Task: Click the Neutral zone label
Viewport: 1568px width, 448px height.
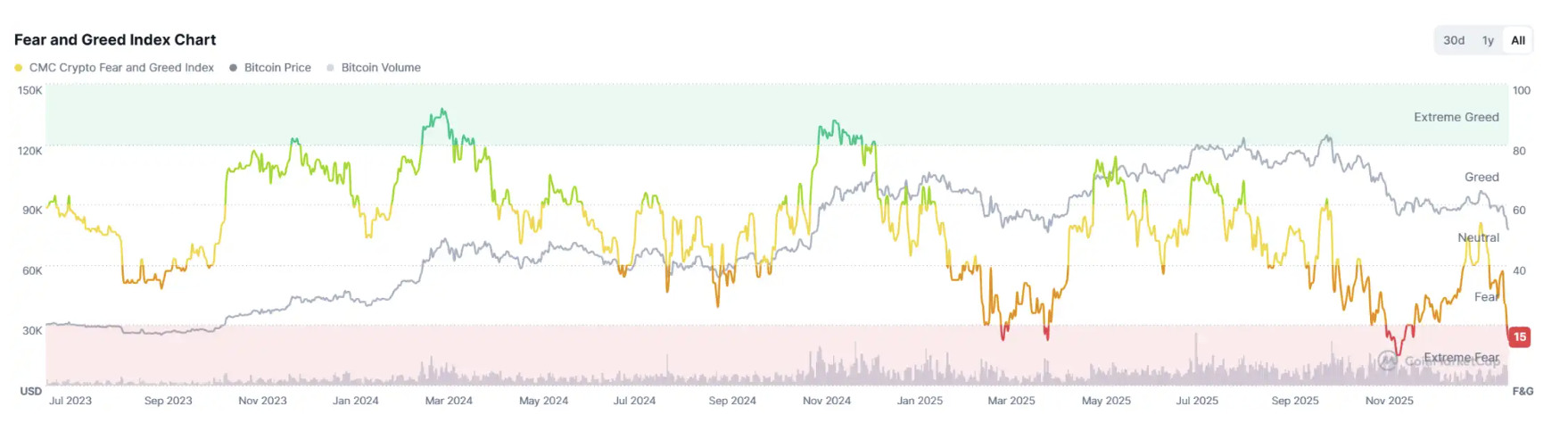Action: click(1478, 237)
